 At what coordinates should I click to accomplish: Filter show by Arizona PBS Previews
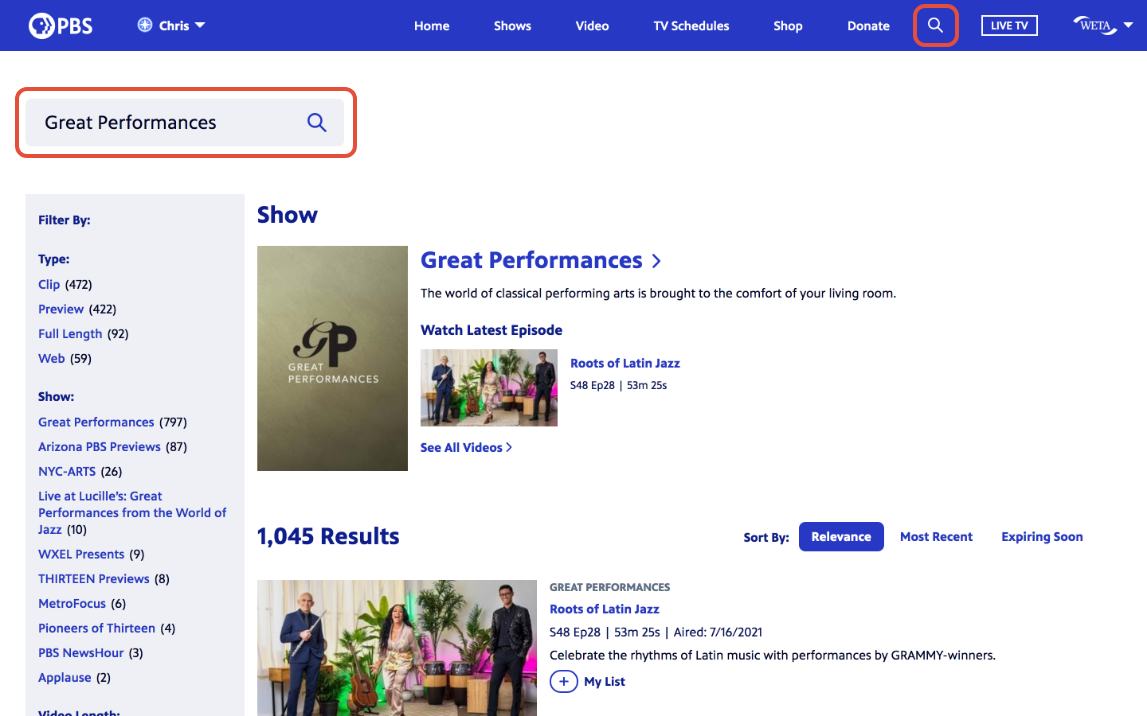99,447
